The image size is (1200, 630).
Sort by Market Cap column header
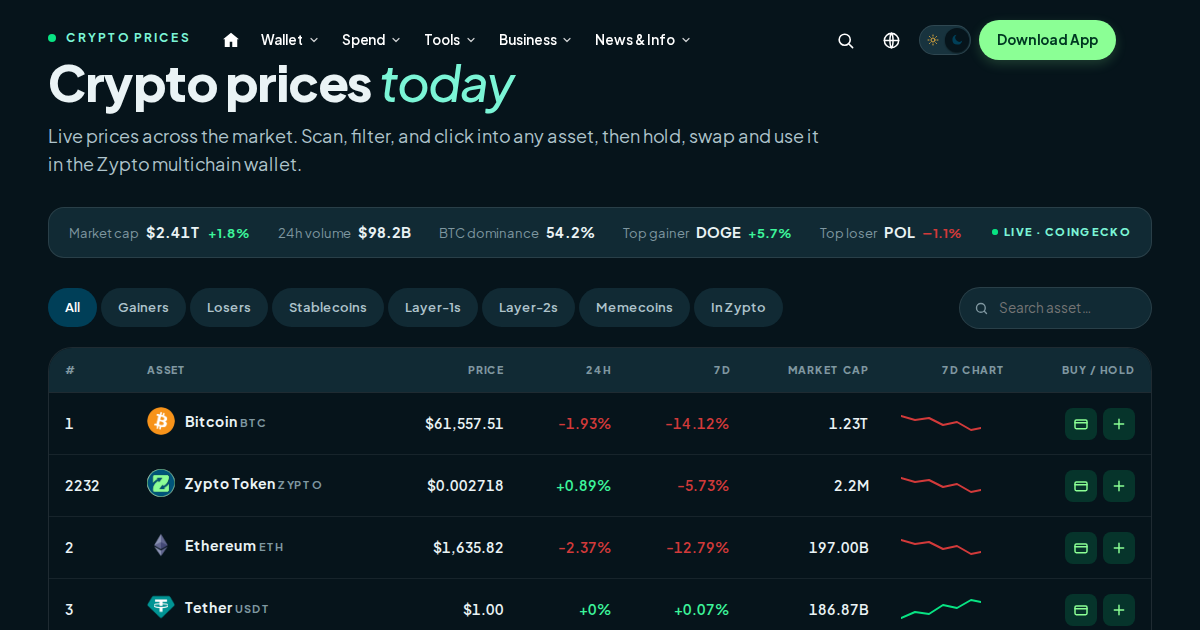pyautogui.click(x=828, y=370)
